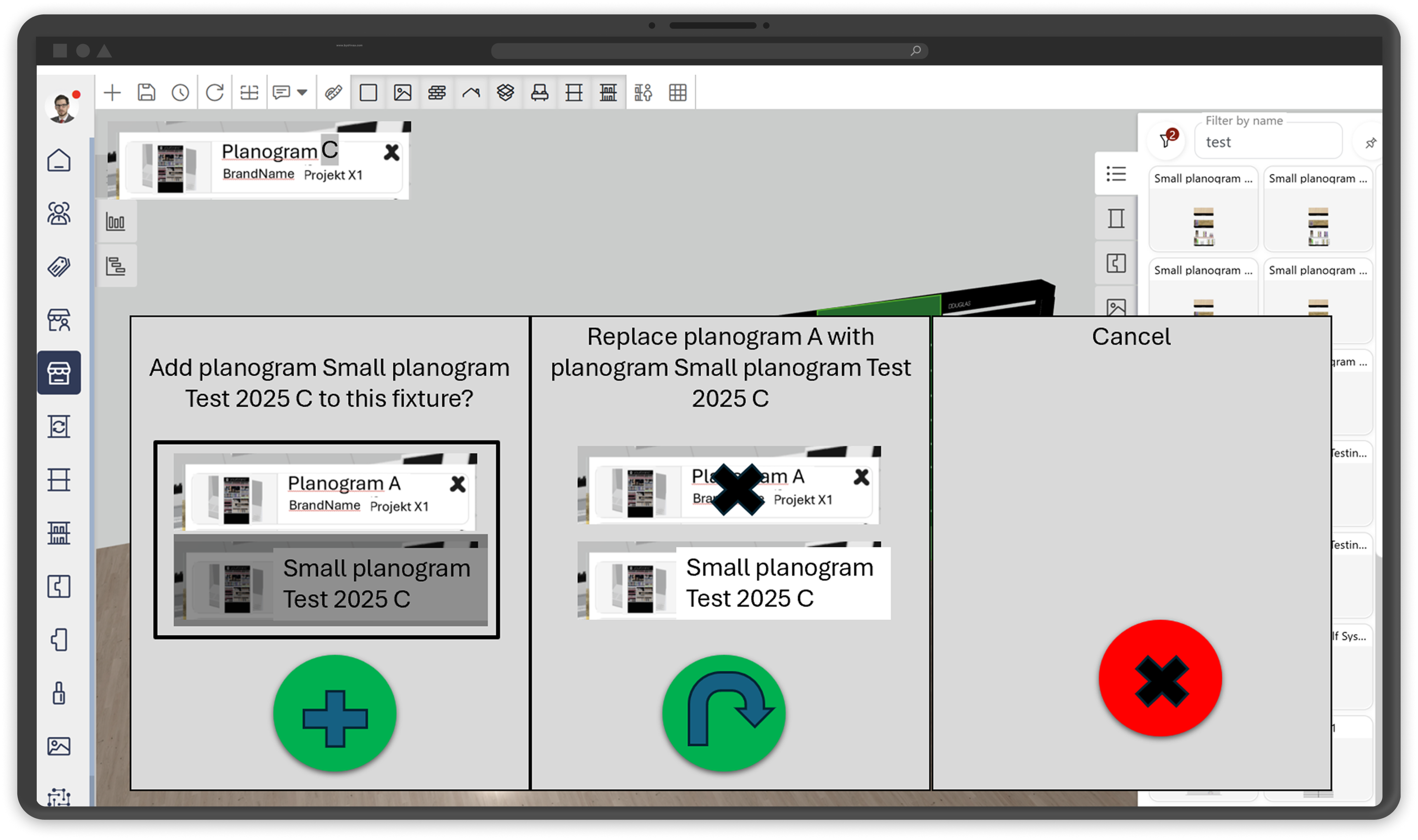Save using the floppy disk icon
1418x840 pixels.
coord(146,92)
